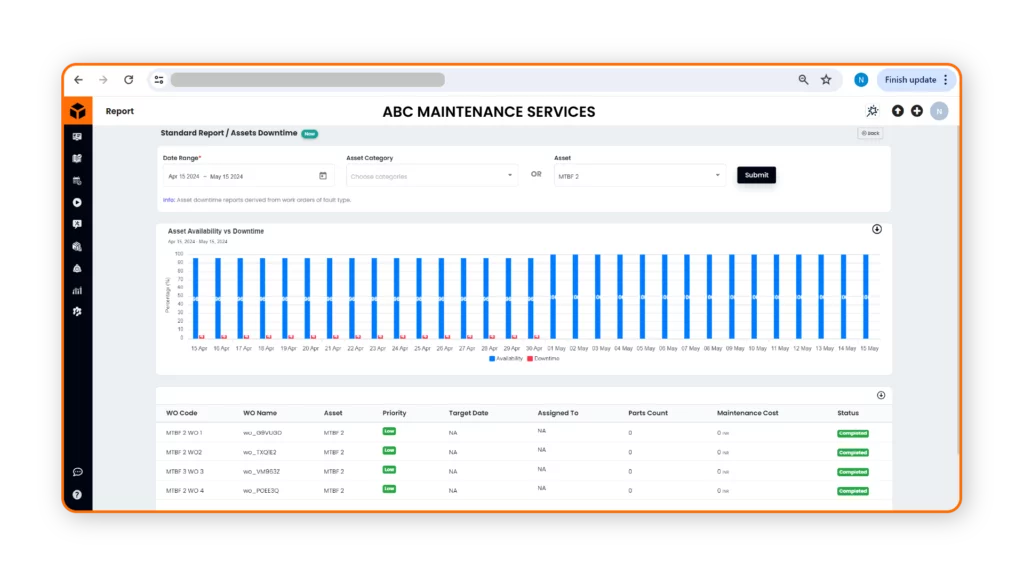Click the Low priority badge of MTBF 2 WO2
Screen dimensions: 1024x576
tap(389, 451)
